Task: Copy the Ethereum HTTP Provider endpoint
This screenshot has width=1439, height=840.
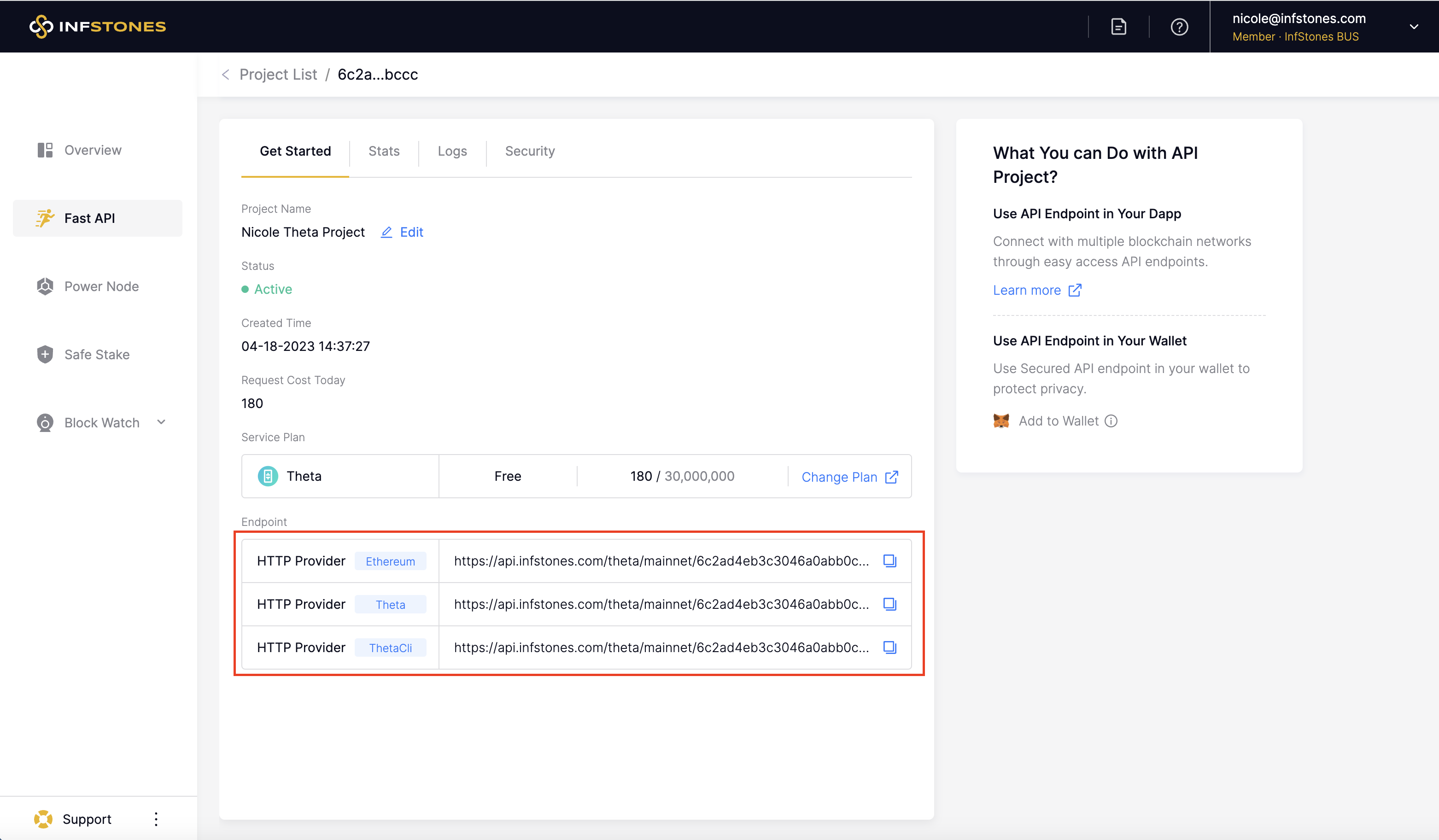Action: [889, 561]
